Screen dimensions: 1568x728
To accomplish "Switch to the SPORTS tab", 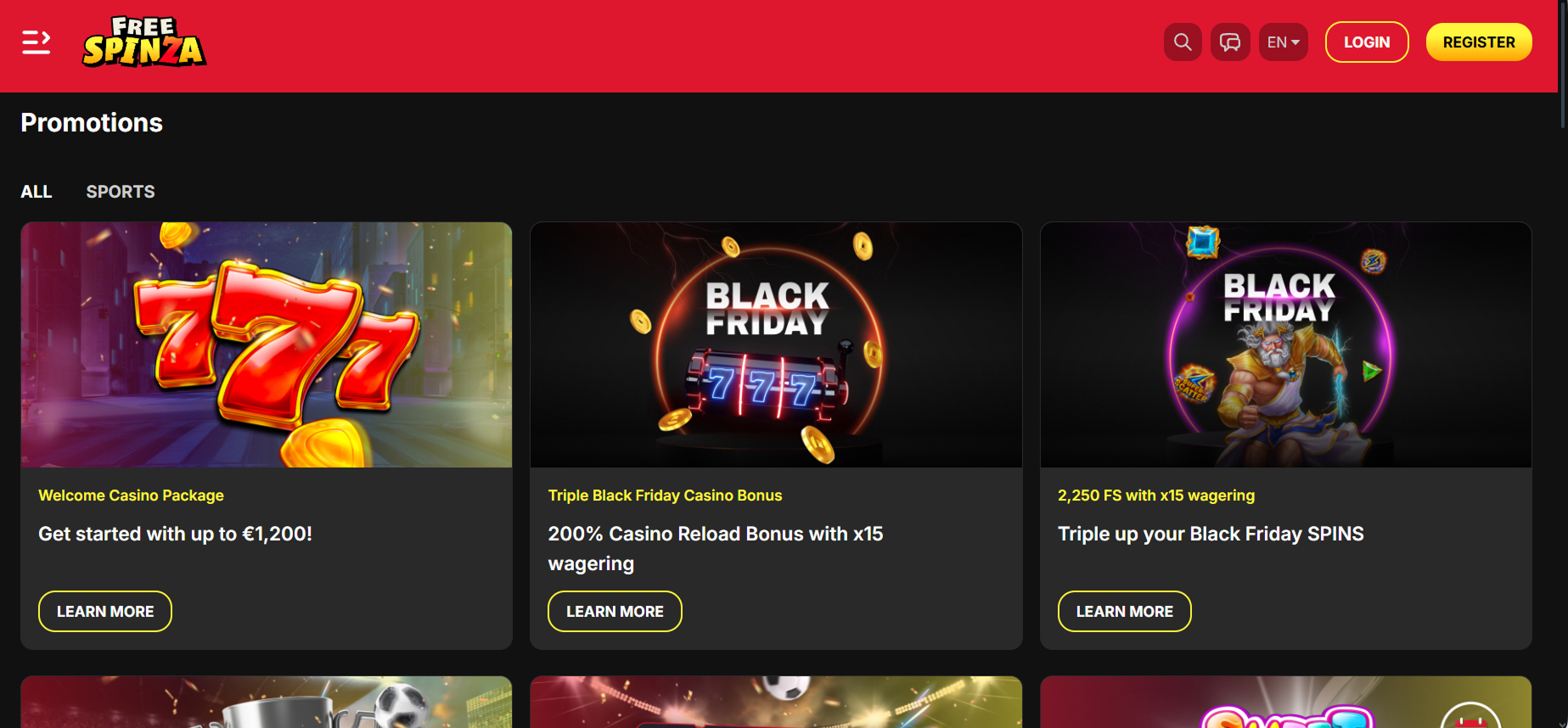I will 121,192.
